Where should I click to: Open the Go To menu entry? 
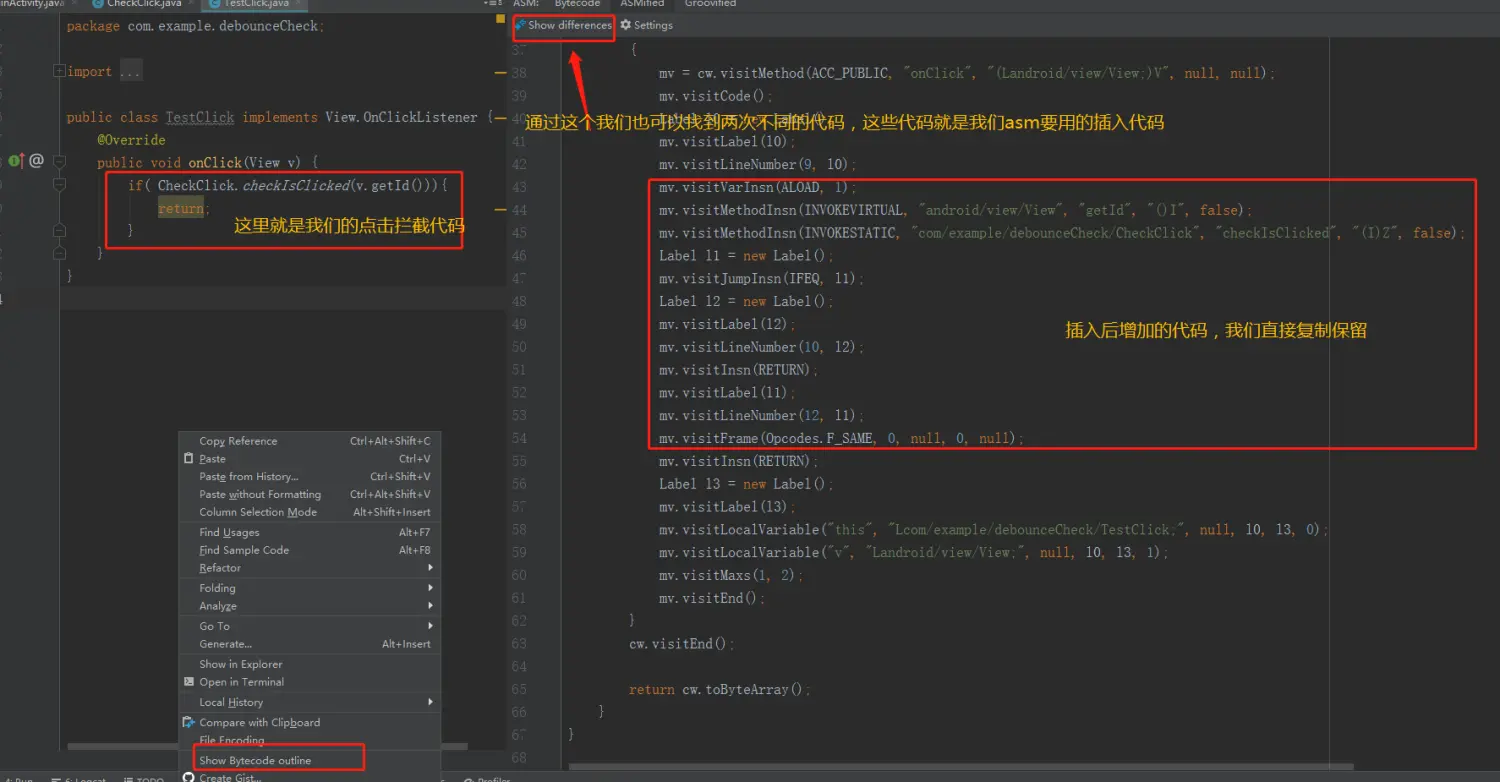point(309,626)
